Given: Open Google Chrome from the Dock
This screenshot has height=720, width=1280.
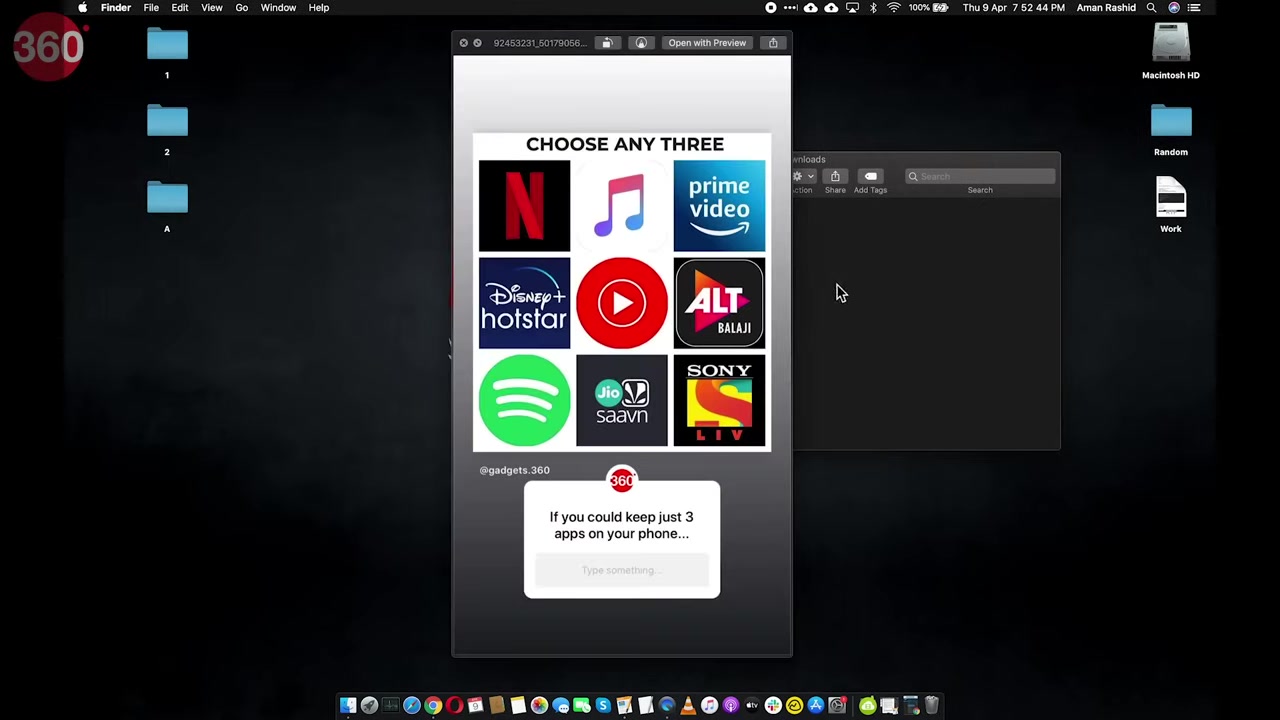Looking at the screenshot, I should 433,705.
